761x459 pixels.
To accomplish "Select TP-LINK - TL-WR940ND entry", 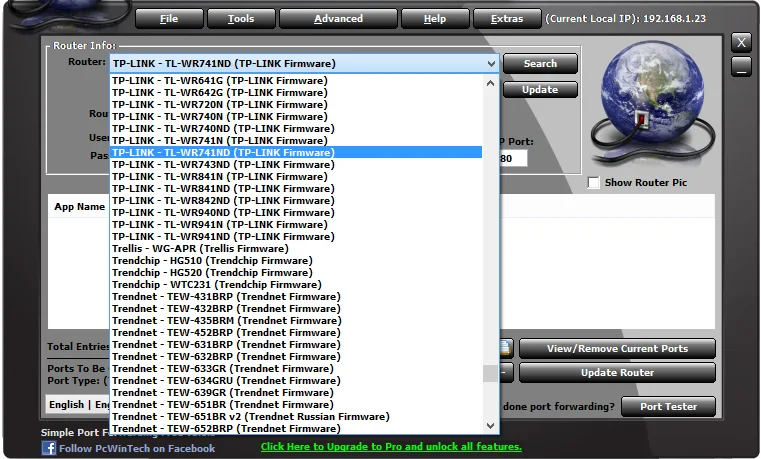I will [296, 213].
